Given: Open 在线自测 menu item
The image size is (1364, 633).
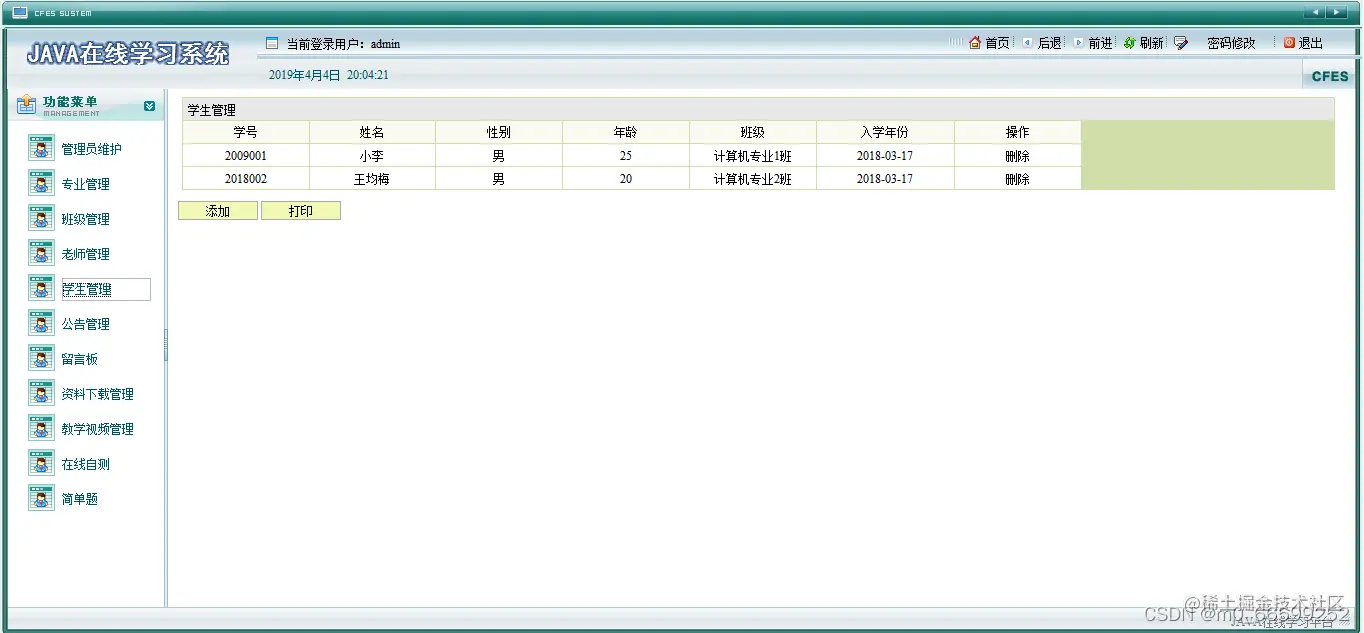Looking at the screenshot, I should (85, 464).
